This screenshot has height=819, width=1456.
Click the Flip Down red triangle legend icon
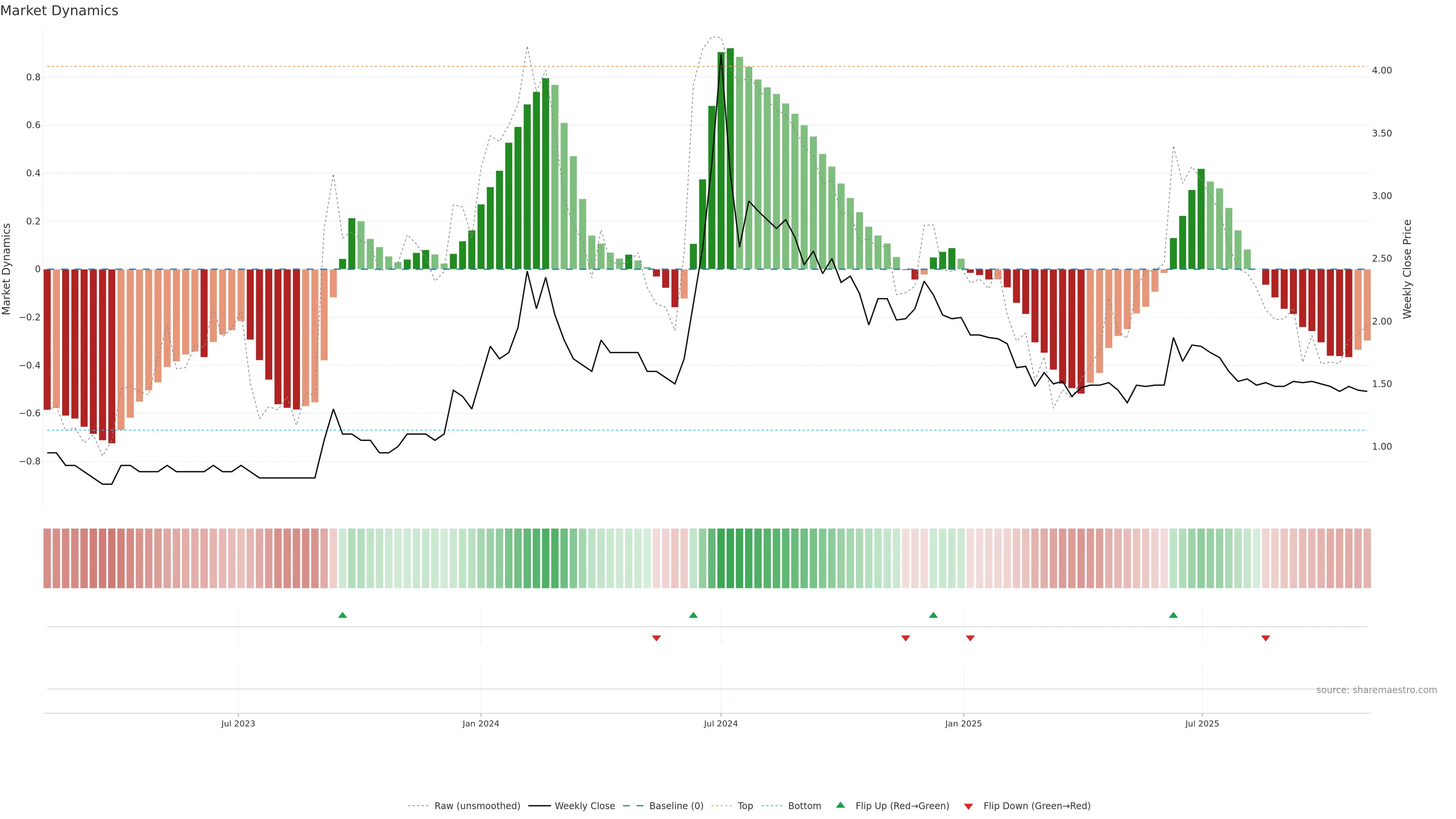(x=968, y=806)
